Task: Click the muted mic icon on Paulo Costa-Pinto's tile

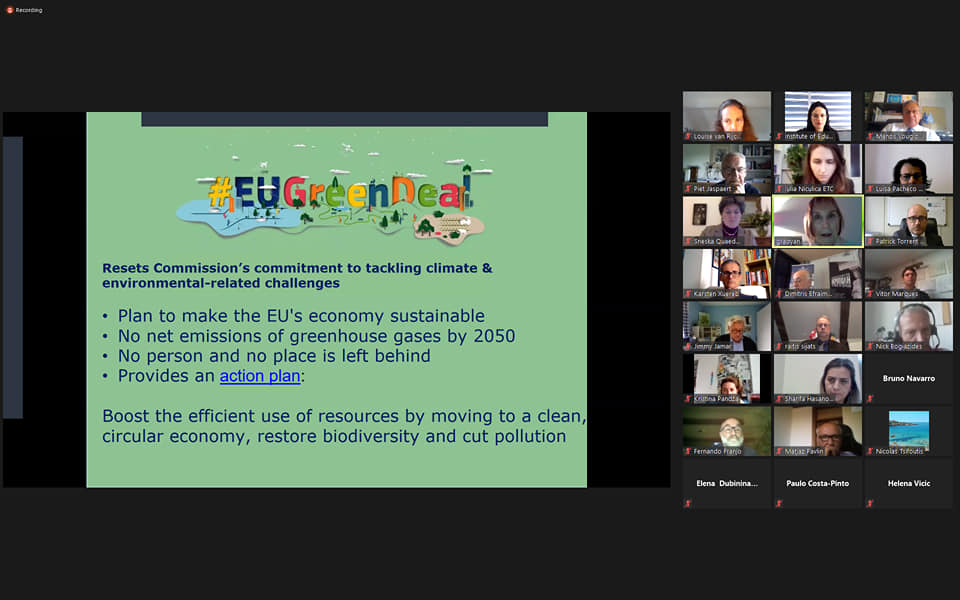Action: click(x=779, y=503)
